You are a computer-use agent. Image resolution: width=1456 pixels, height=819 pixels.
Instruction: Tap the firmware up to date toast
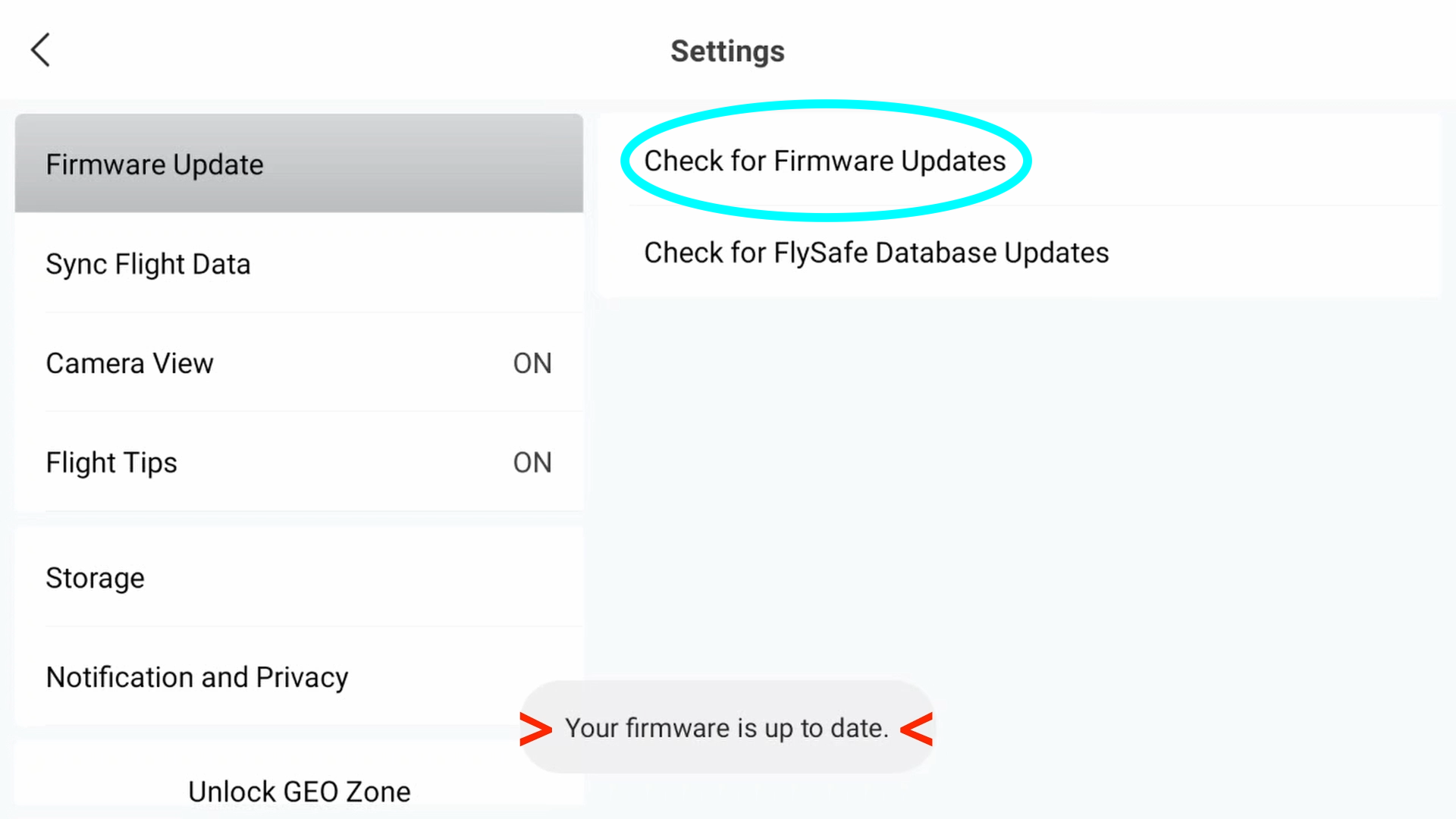(726, 727)
